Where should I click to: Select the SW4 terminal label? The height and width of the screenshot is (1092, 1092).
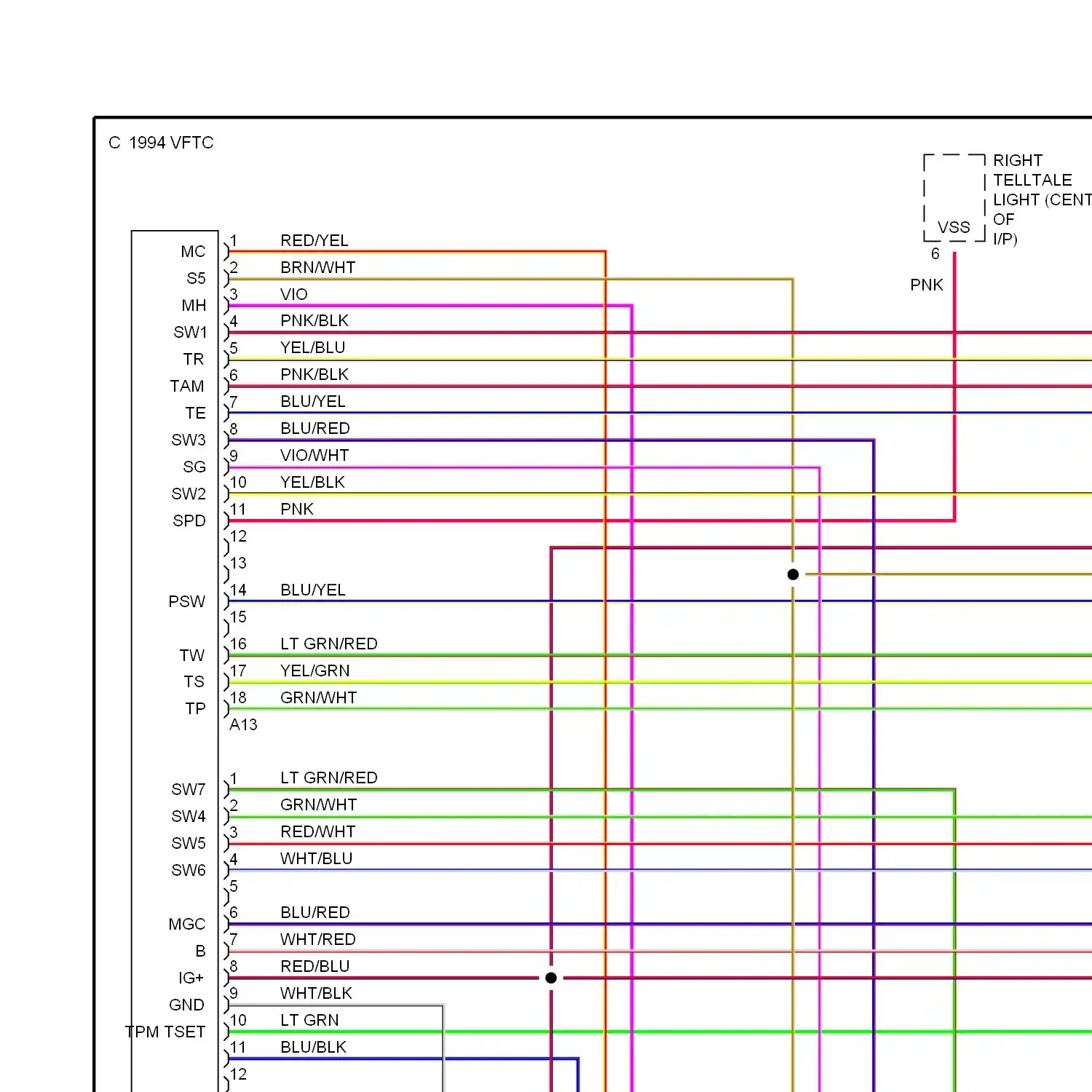point(189,816)
